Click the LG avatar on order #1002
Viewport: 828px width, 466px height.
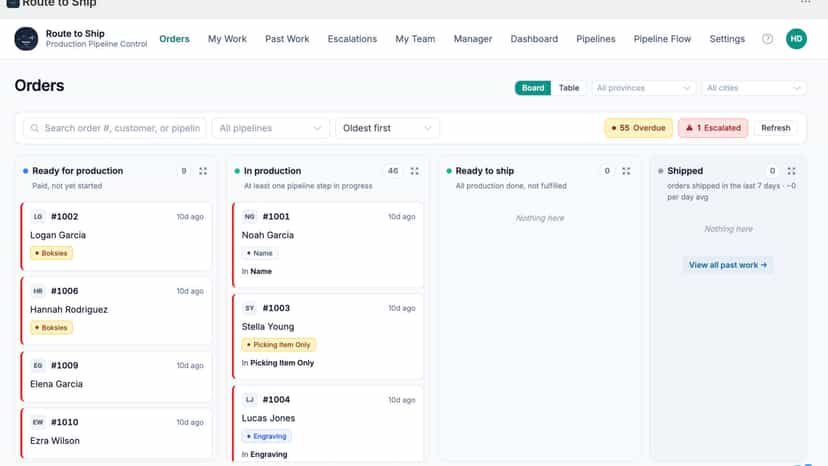point(38,217)
